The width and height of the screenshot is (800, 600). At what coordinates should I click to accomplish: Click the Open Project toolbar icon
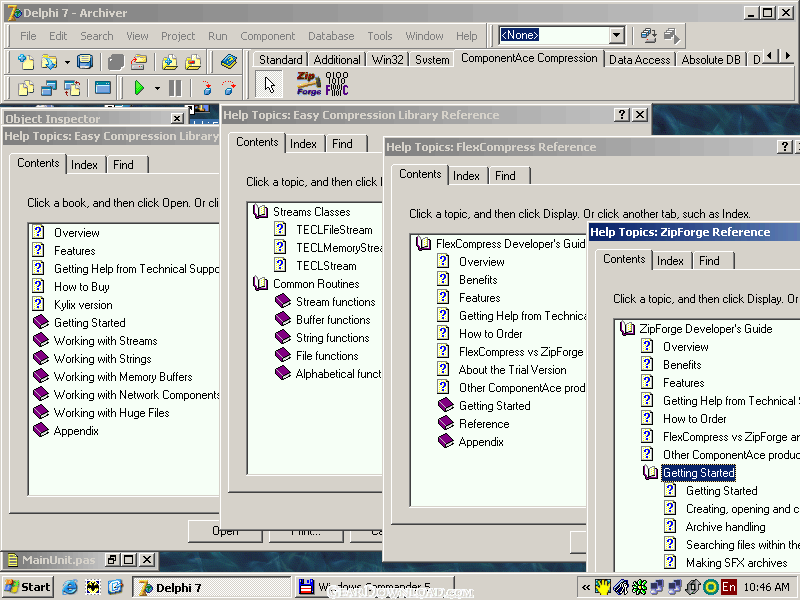(138, 62)
